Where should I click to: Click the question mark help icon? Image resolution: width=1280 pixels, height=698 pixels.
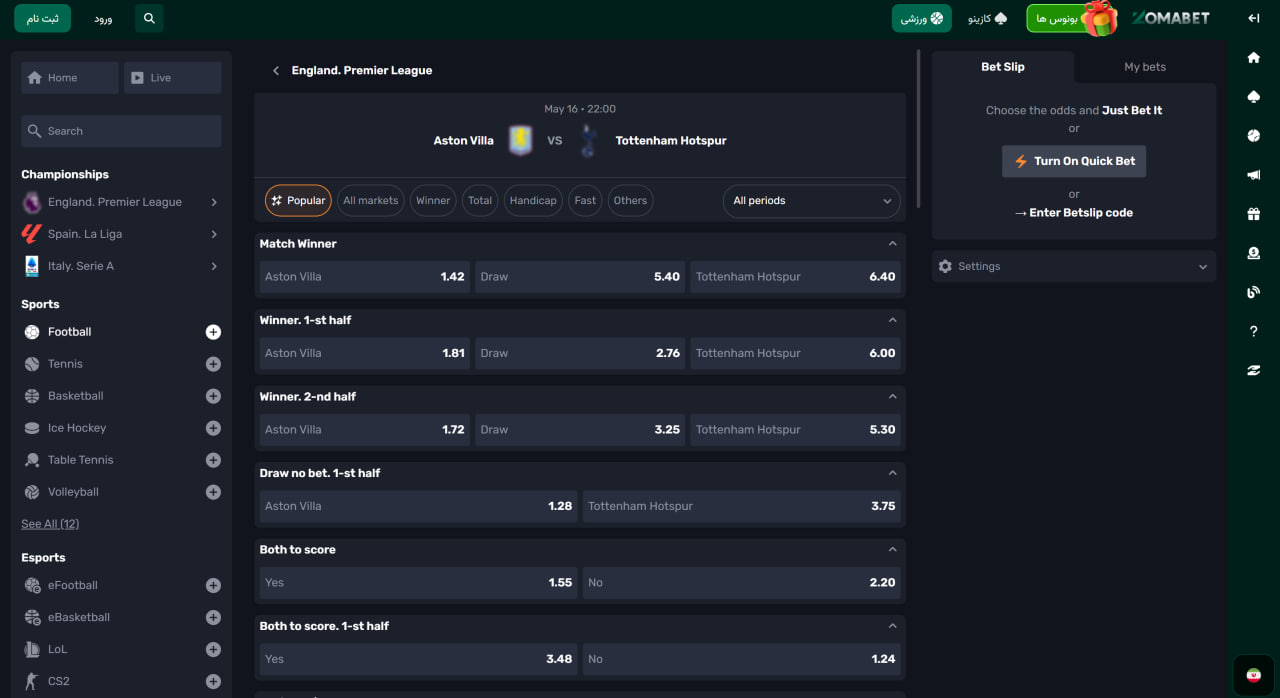[x=1253, y=331]
